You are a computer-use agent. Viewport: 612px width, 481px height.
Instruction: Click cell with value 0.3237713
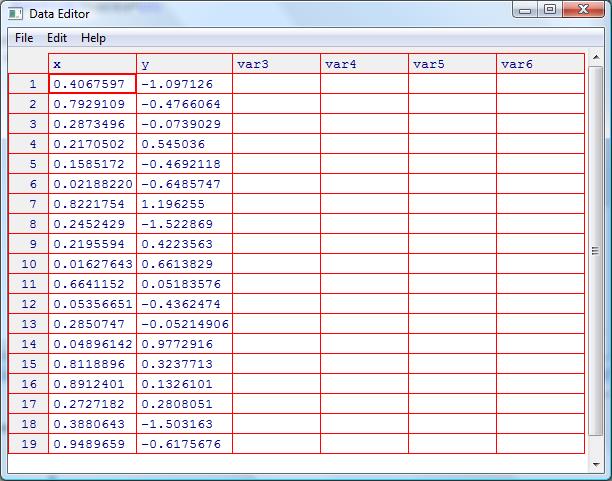pos(185,364)
